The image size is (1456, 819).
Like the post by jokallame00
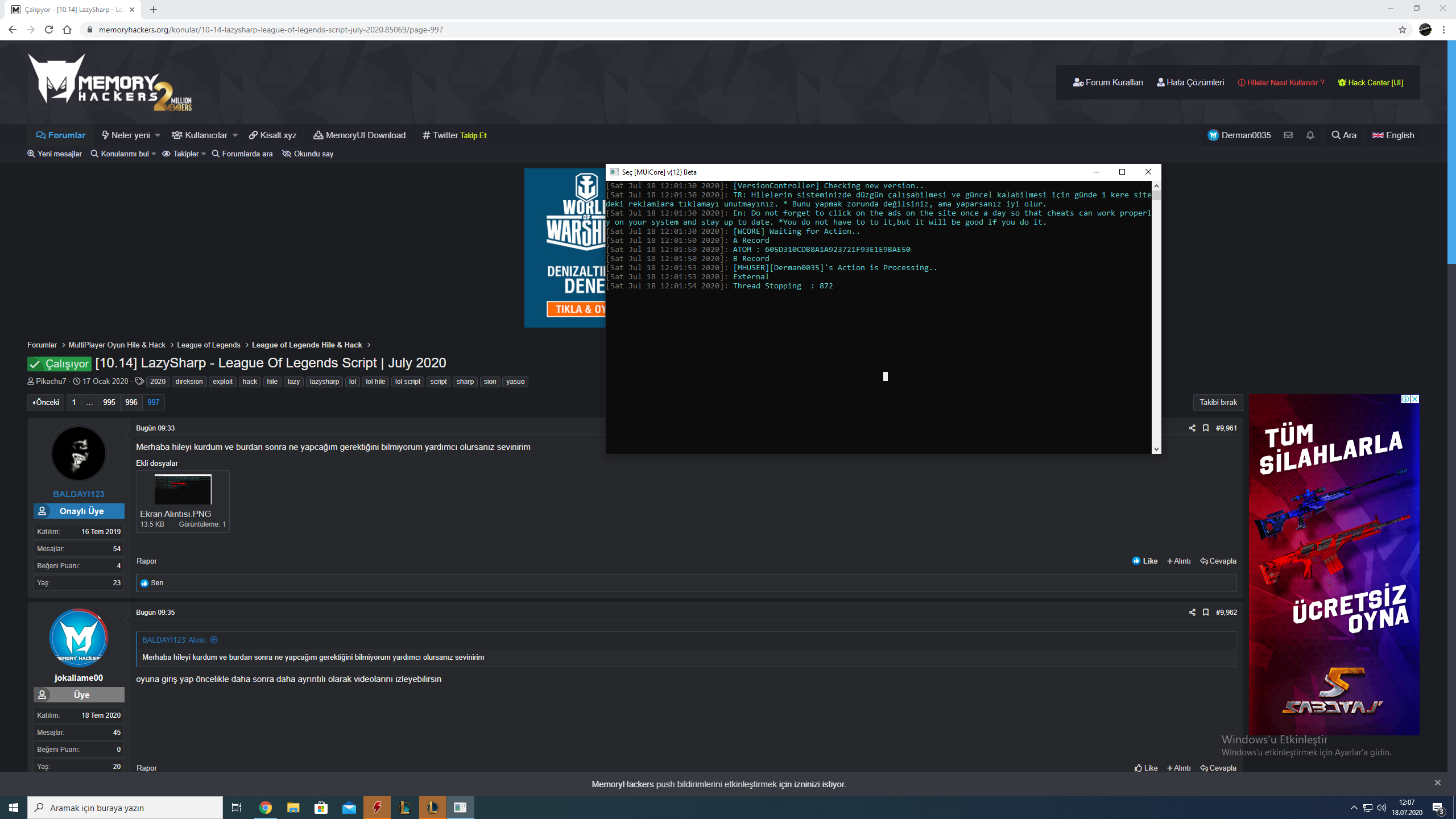[x=1146, y=768]
